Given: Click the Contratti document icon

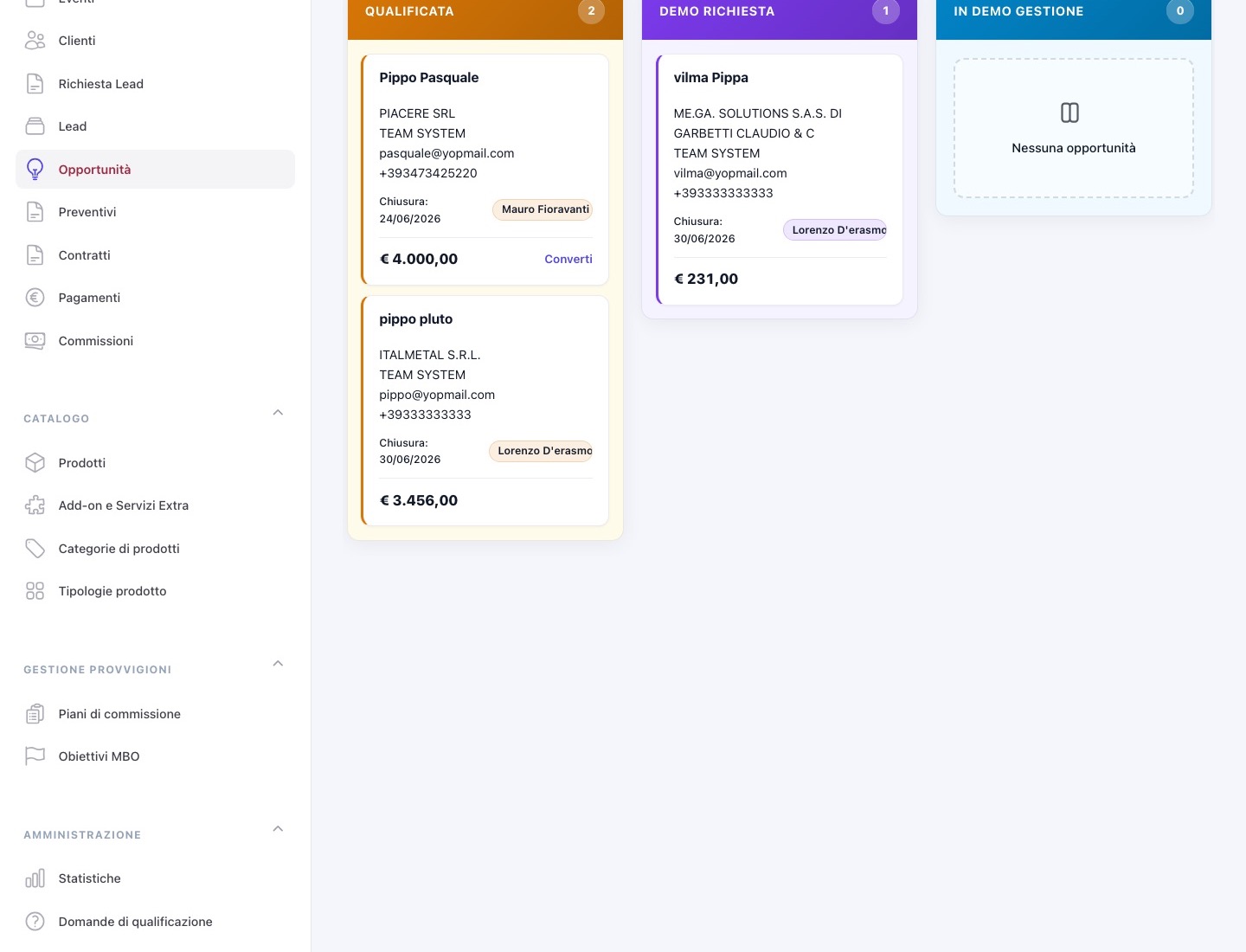Looking at the screenshot, I should click(x=35, y=255).
